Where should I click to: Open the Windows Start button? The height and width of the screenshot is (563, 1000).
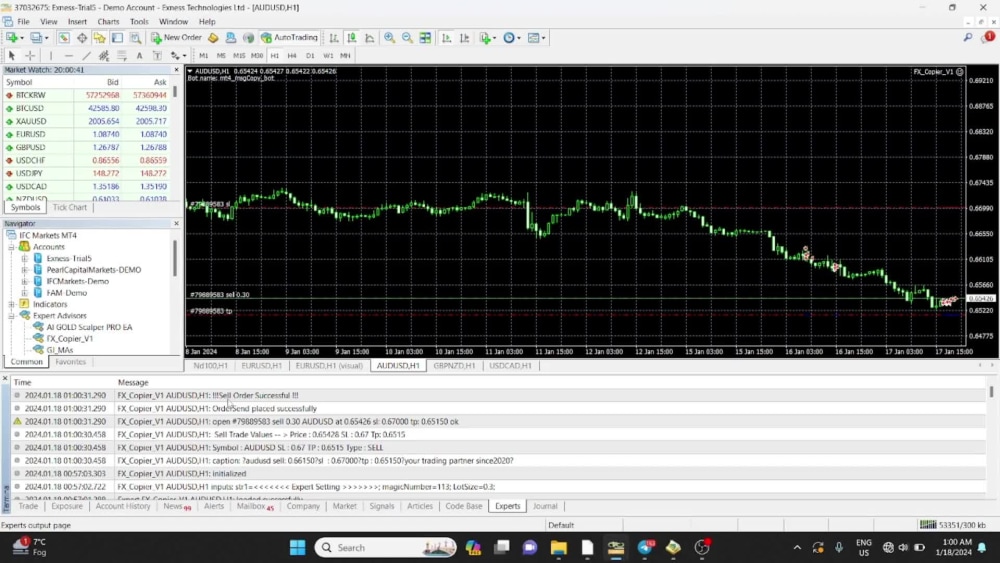click(297, 548)
